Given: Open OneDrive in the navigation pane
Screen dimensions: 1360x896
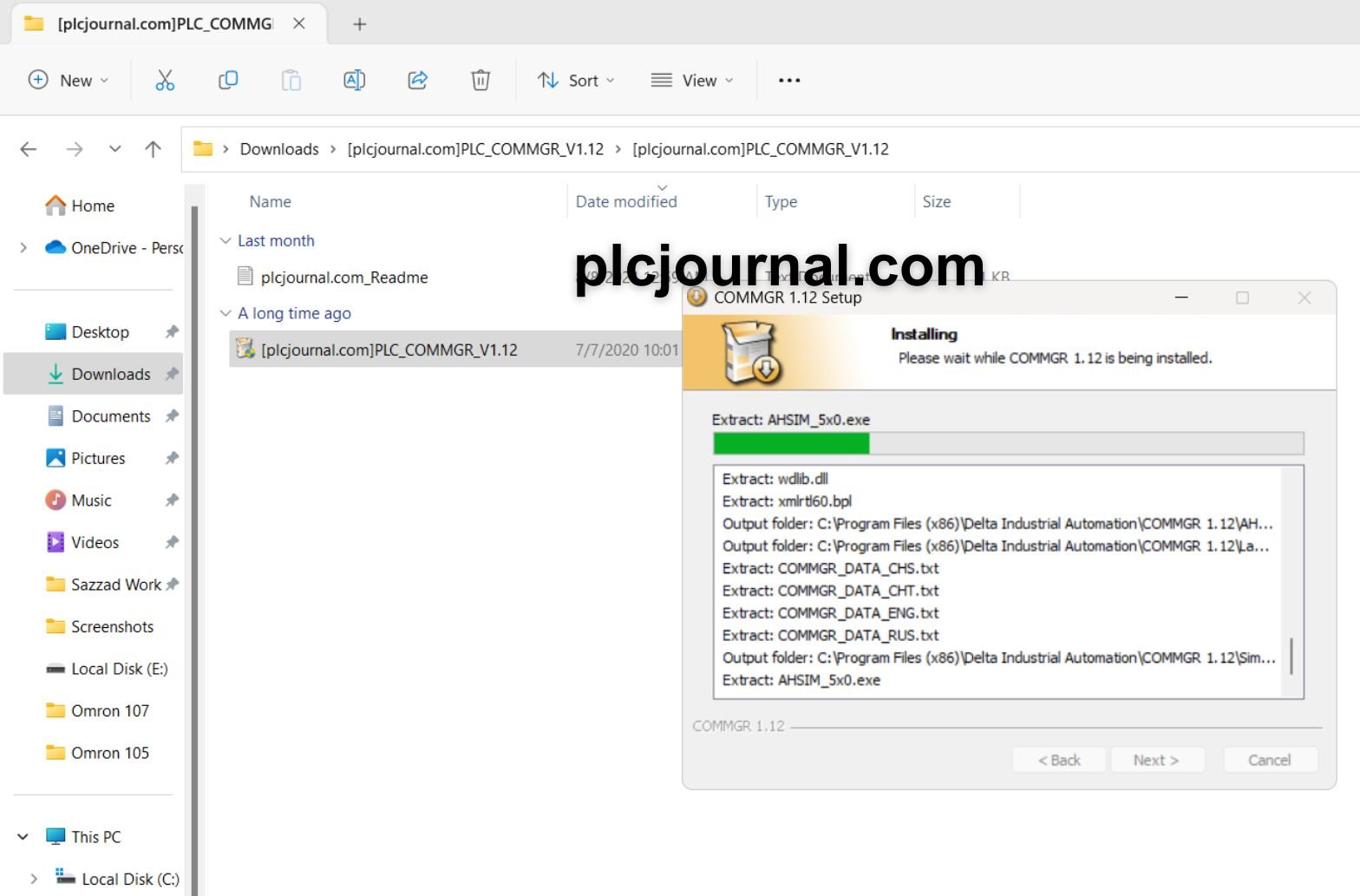Looking at the screenshot, I should (x=114, y=248).
